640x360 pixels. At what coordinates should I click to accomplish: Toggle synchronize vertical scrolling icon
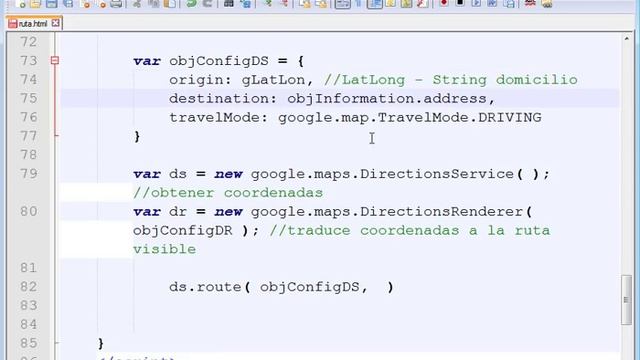pyautogui.click(x=304, y=4)
